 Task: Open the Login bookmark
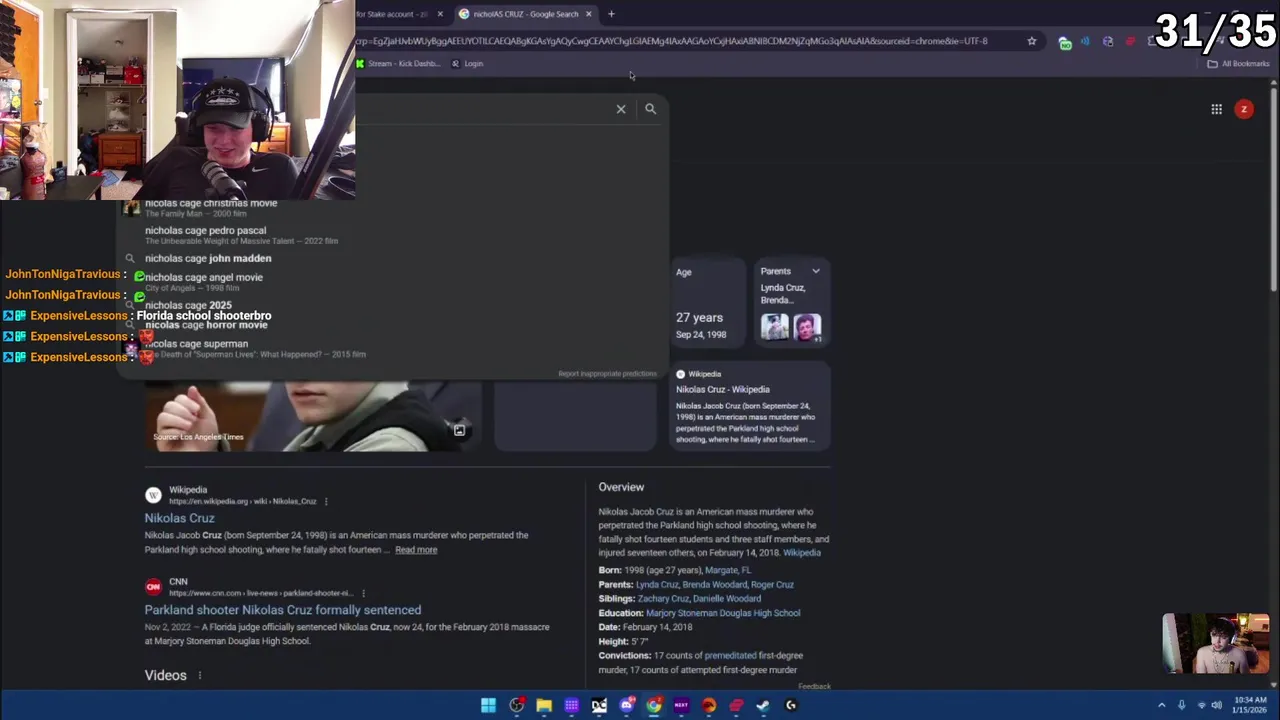(x=467, y=63)
